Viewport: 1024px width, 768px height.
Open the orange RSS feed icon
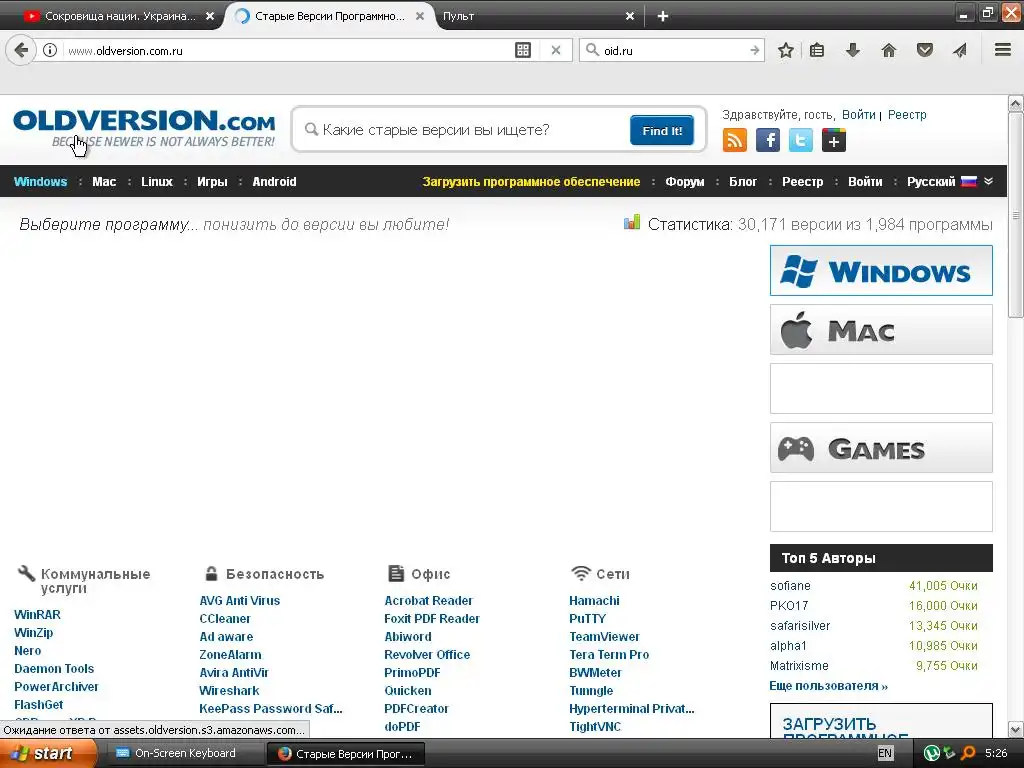pyautogui.click(x=735, y=140)
